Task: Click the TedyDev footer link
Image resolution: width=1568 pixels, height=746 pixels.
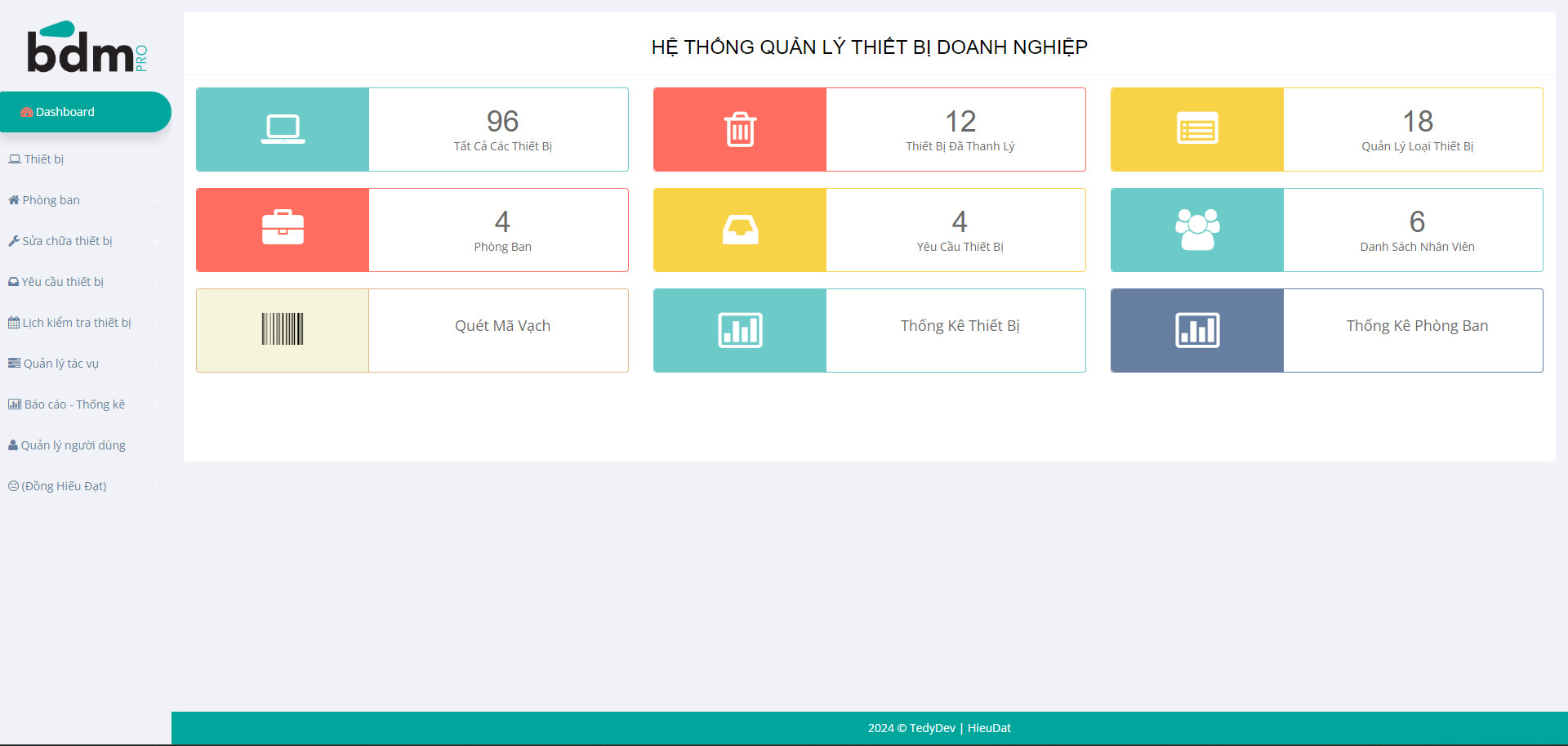Action: coord(932,728)
